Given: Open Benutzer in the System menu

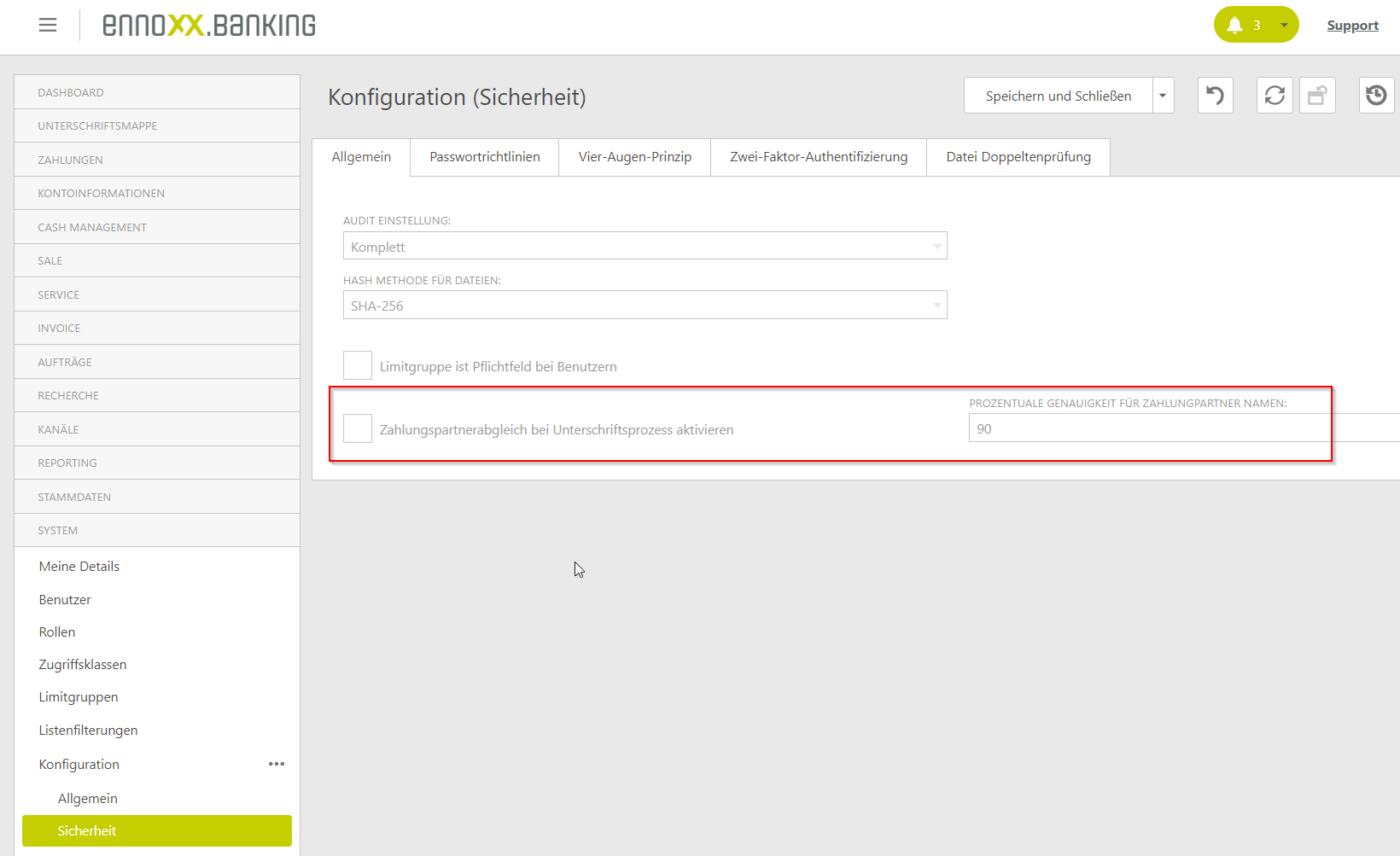Looking at the screenshot, I should [65, 599].
